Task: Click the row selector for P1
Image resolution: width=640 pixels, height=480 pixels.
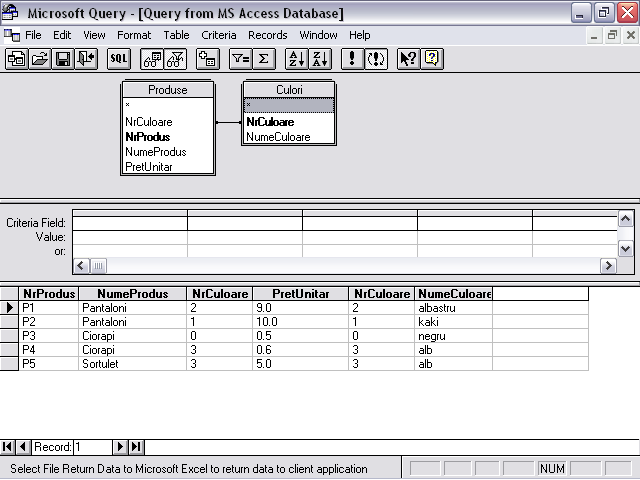Action: coord(9,308)
